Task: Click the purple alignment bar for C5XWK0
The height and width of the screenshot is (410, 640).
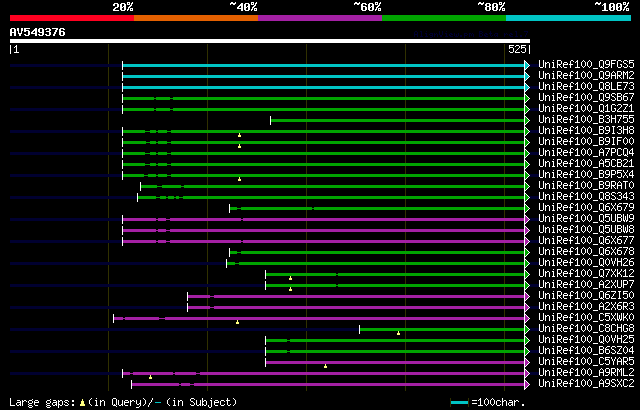Action: point(319,319)
